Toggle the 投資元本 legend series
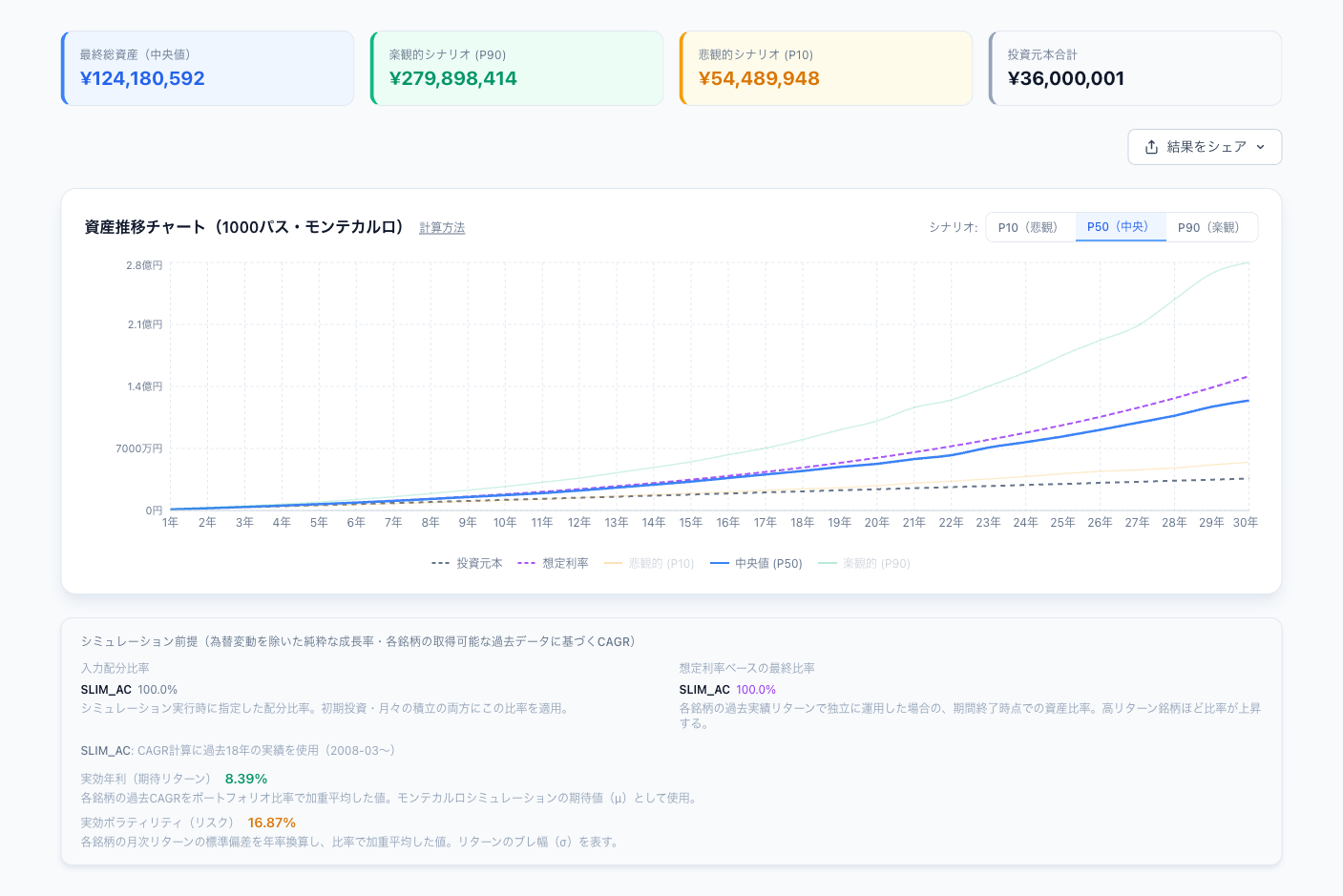The image size is (1343, 896). [x=467, y=564]
